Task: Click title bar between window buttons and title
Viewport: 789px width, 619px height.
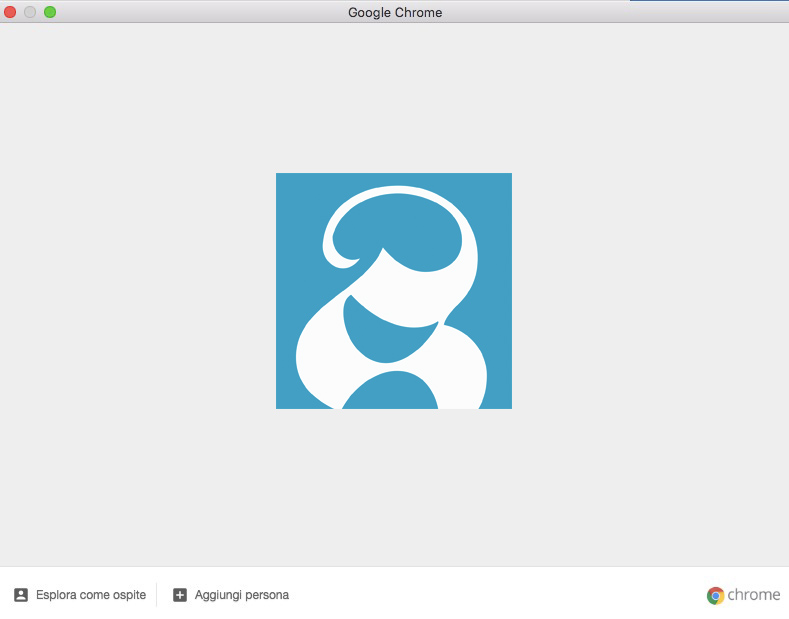Action: point(200,12)
